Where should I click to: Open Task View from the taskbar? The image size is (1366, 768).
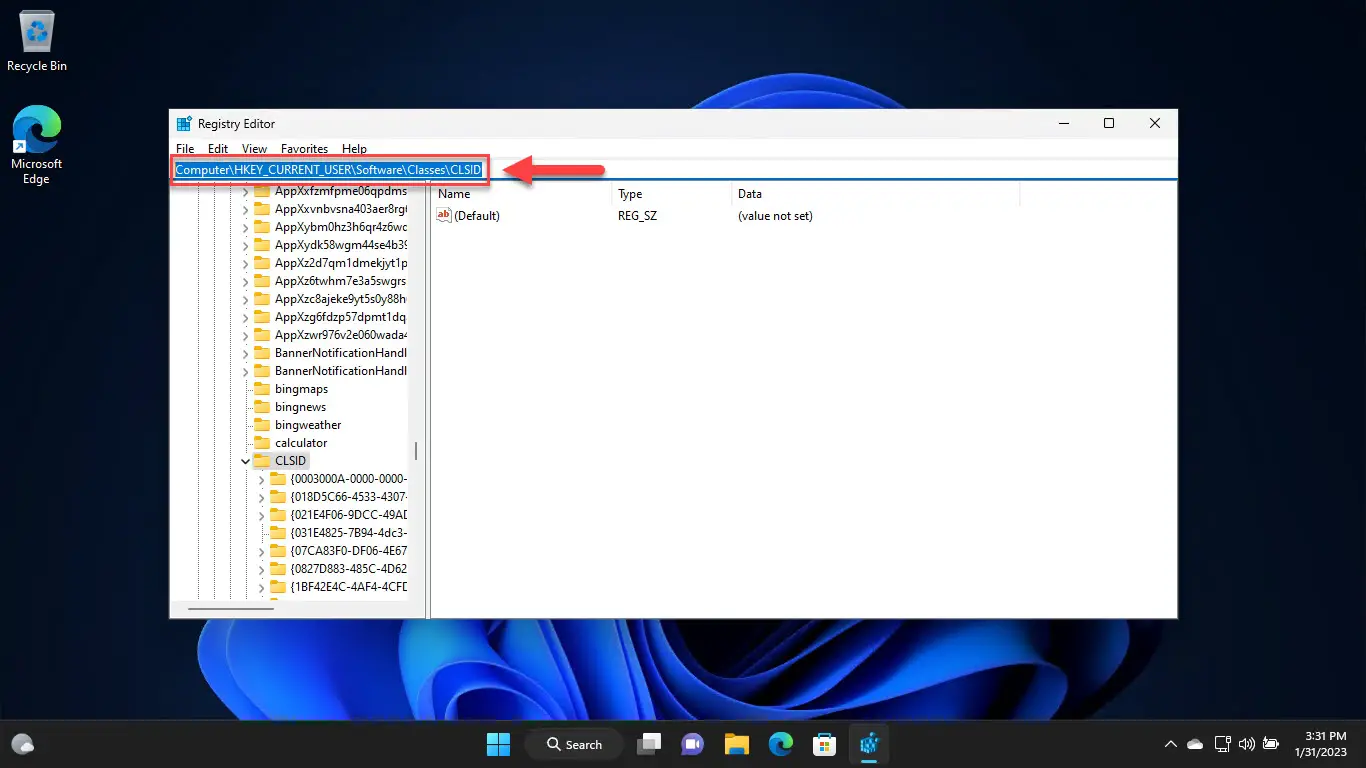coord(651,744)
